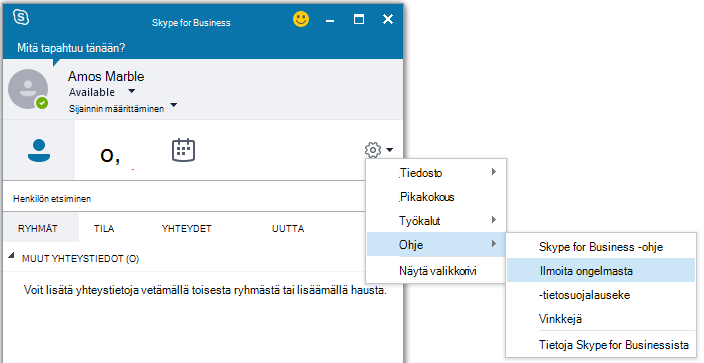Close the Skype for Business window
Image resolution: width=704 pixels, height=363 pixels.
click(388, 19)
